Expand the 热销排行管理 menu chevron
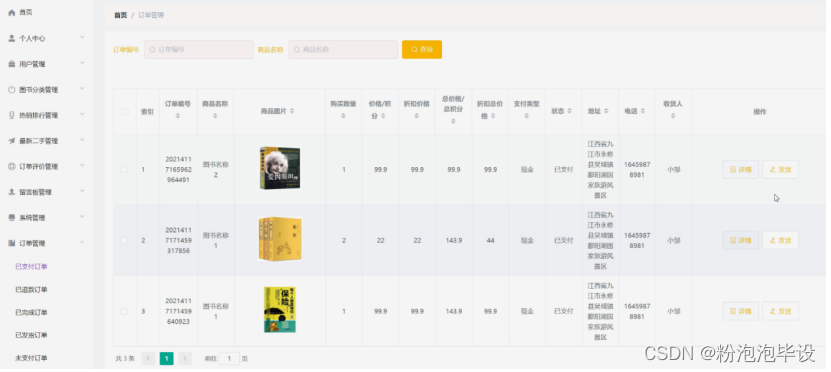831x372 pixels. pos(82,114)
